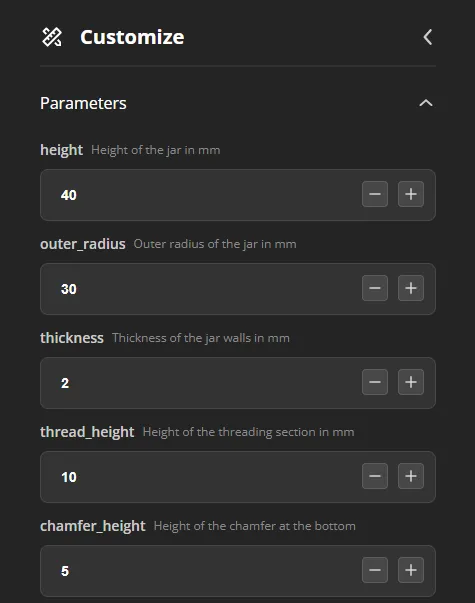Screen dimensions: 475x603
Task: Click the Customize panel title
Action: 132,37
